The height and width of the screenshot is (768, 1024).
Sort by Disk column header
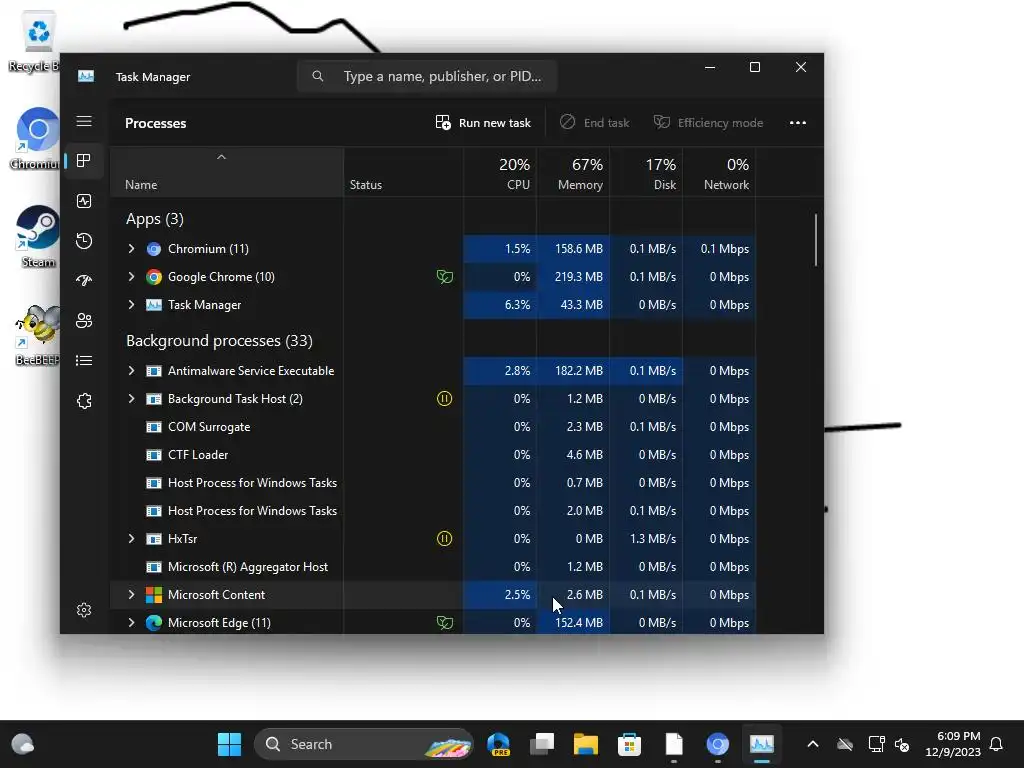(647, 173)
